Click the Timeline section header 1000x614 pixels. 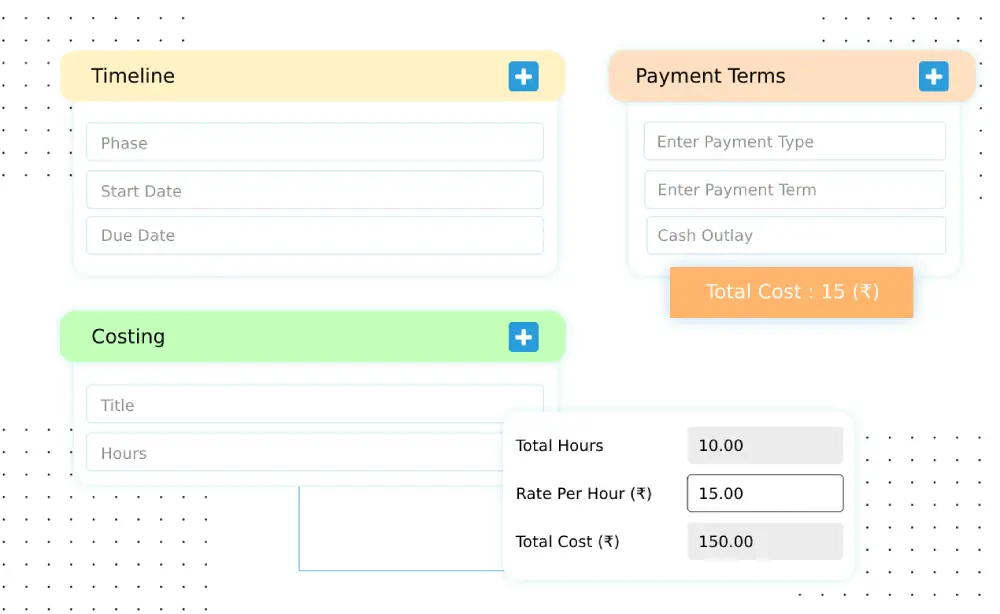(290, 77)
